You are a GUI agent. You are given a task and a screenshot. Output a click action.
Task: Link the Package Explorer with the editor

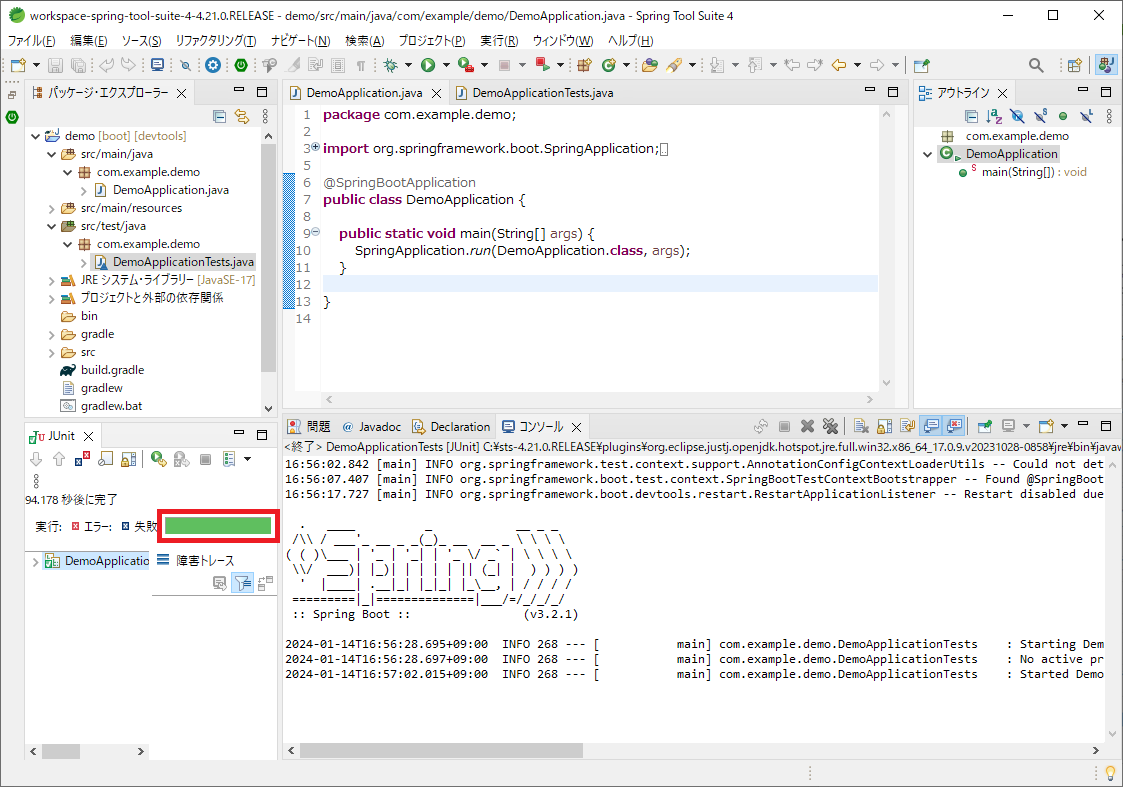[x=242, y=116]
